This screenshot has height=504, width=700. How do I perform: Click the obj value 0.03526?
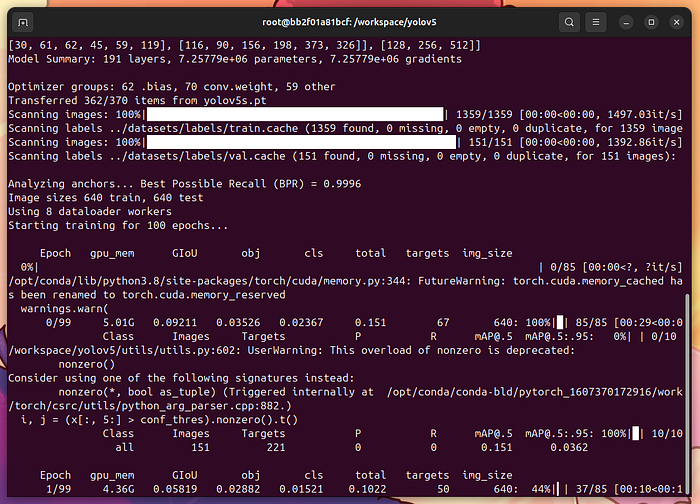pyautogui.click(x=238, y=322)
